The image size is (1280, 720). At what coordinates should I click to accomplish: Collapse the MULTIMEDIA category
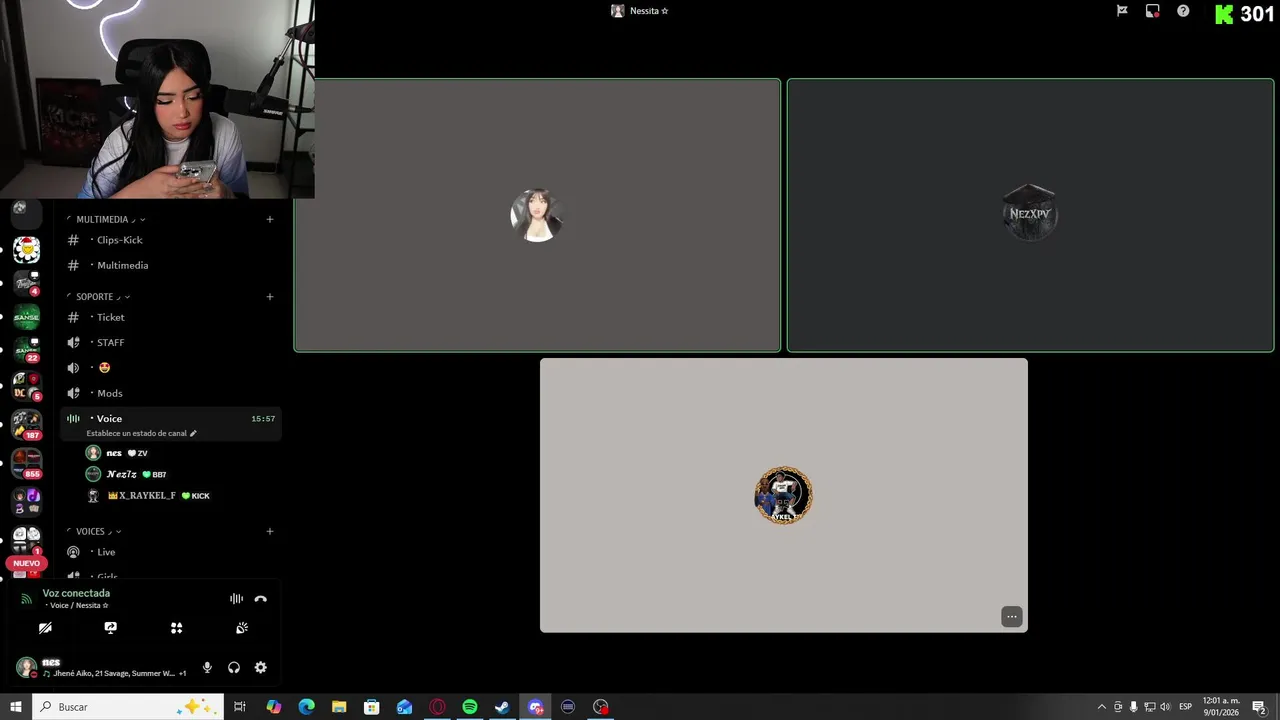106,219
